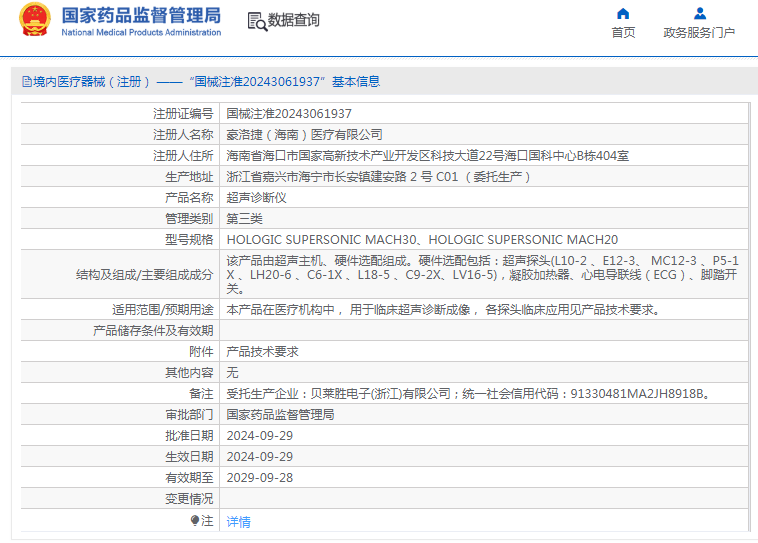Click the 附件 row label

point(201,352)
